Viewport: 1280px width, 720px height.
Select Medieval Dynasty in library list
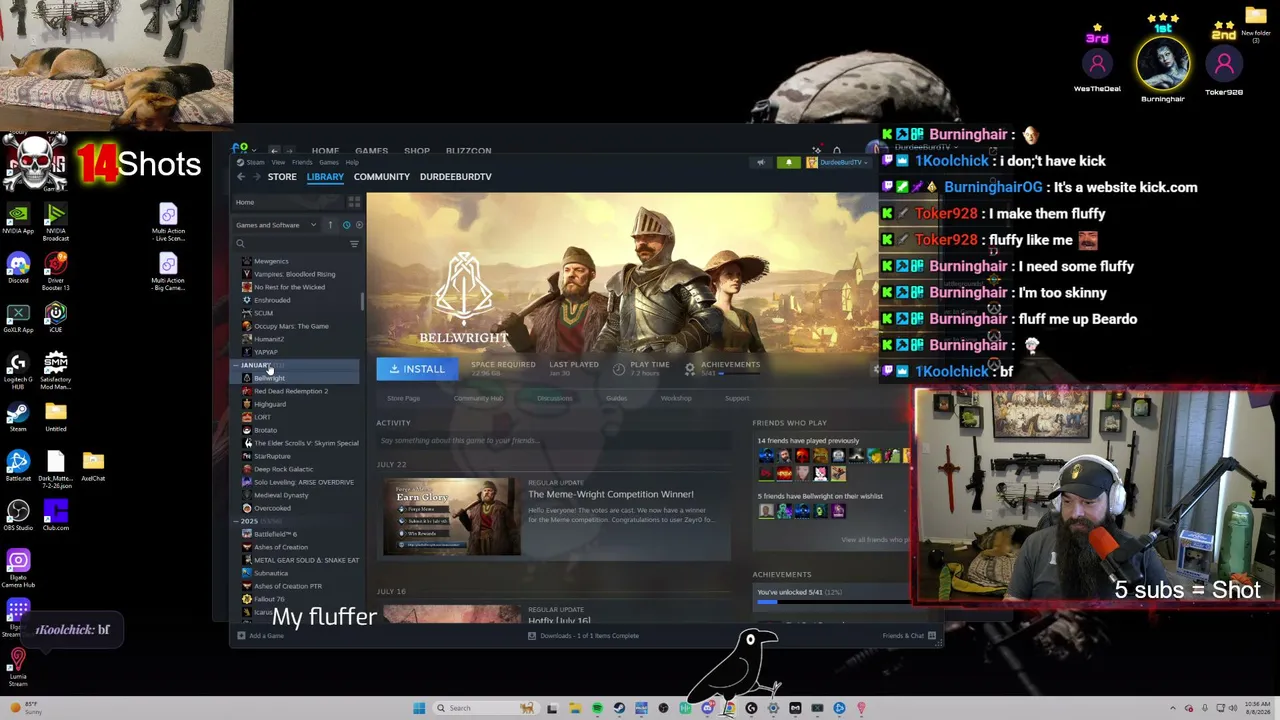tap(281, 495)
